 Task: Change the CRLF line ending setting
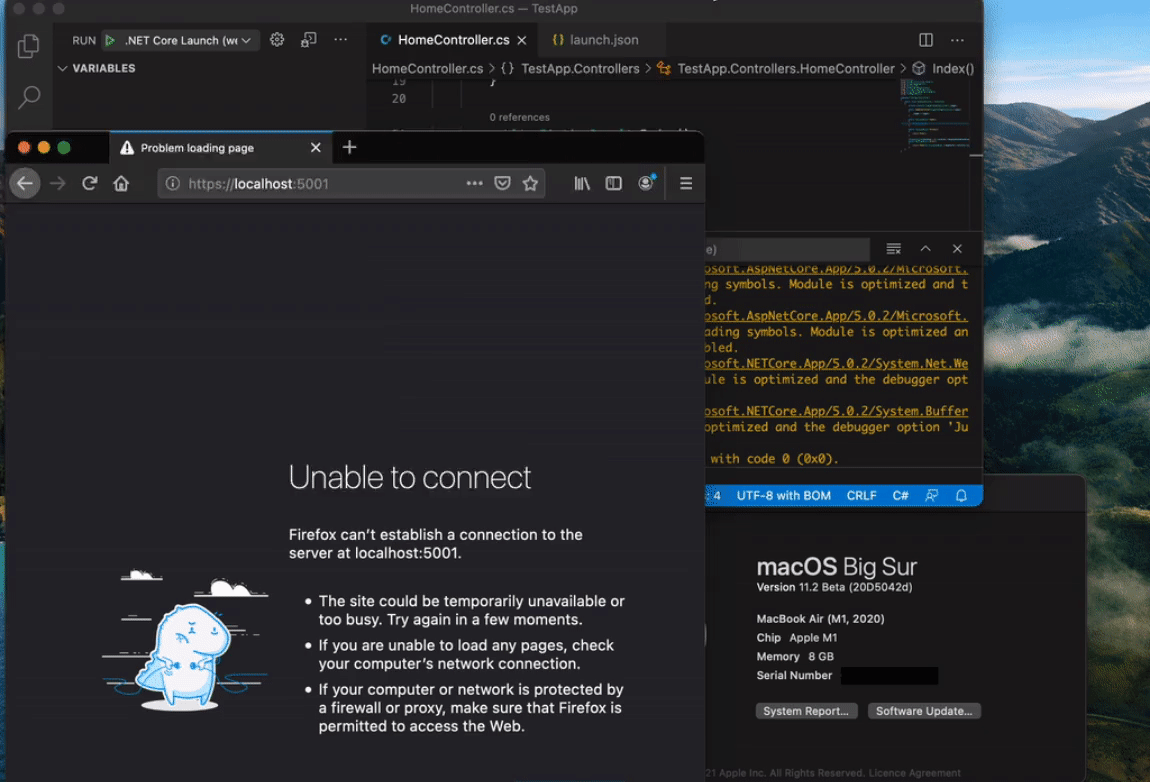pyautogui.click(x=861, y=496)
